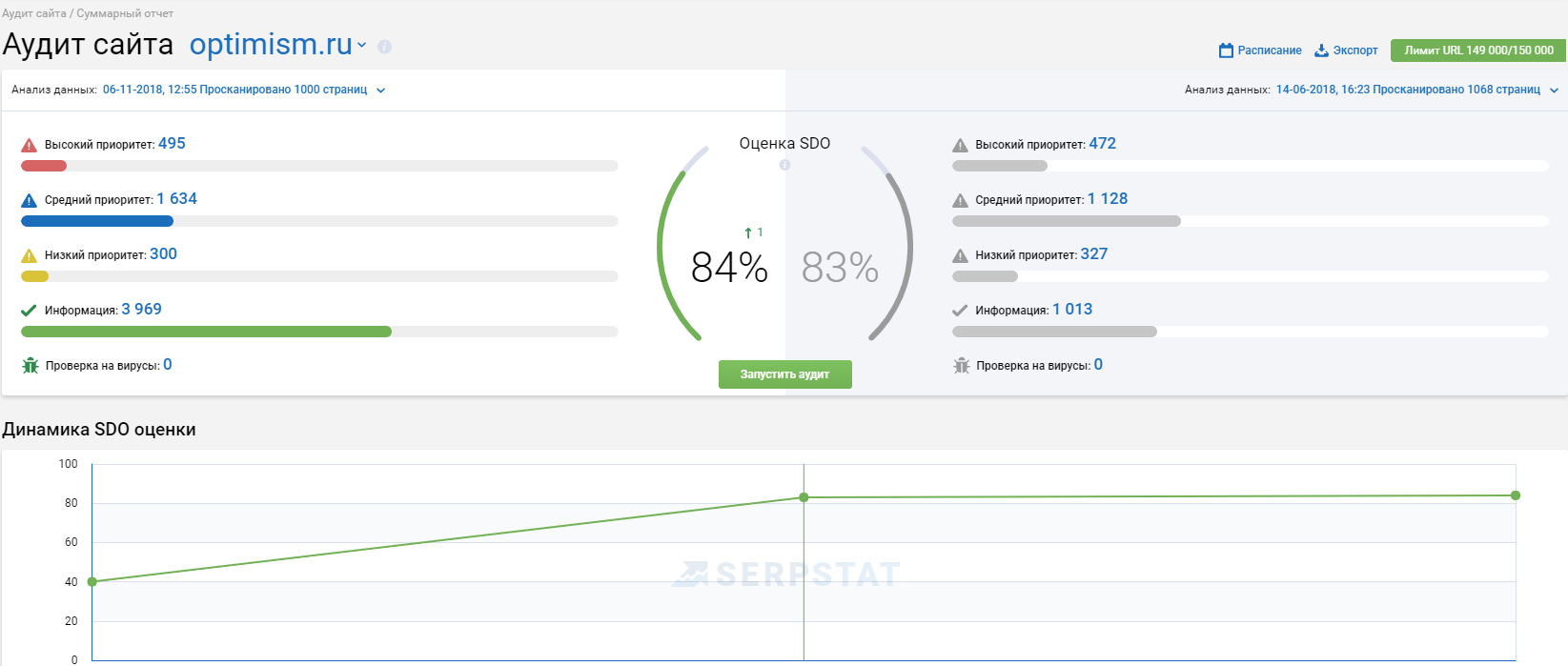This screenshot has width=1568, height=666.
Task: Click the Лимит URL 149 000/150 000 button
Action: point(1478,50)
